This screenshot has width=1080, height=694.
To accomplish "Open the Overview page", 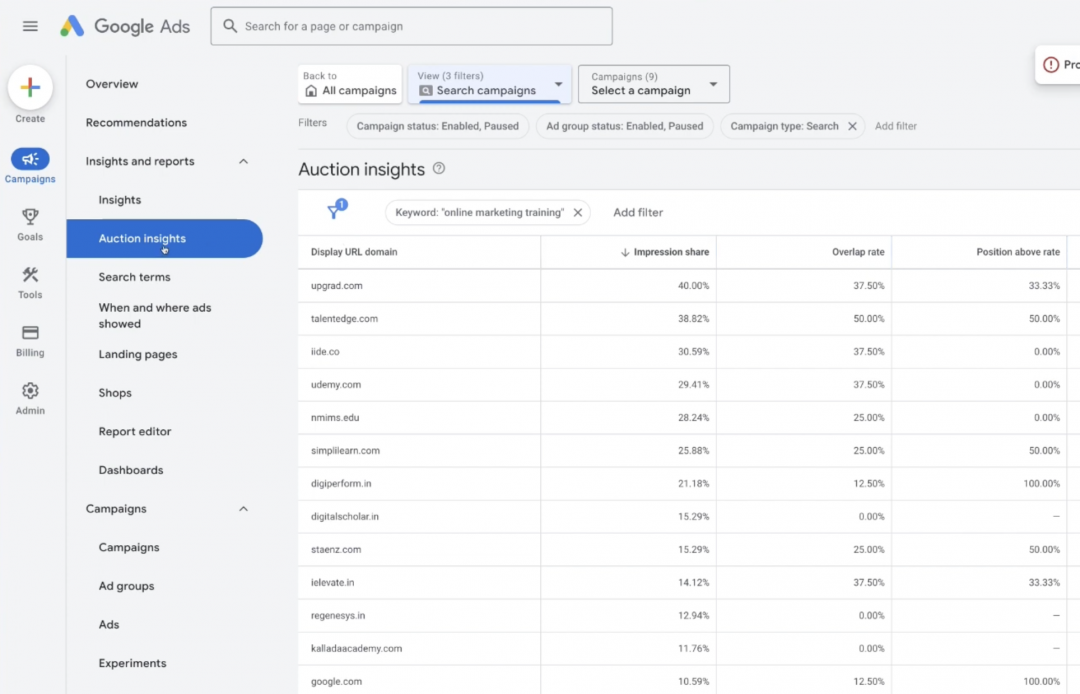I will point(112,84).
